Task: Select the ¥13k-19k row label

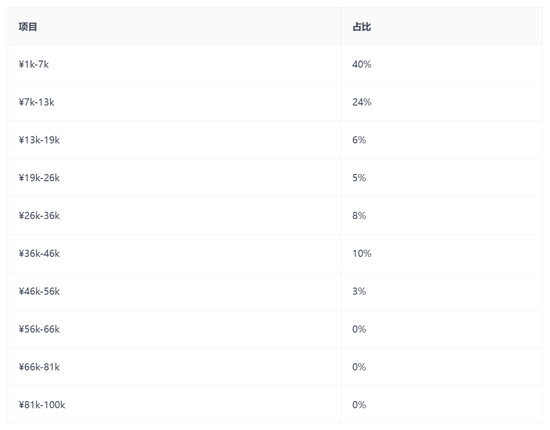Action: 39,140
